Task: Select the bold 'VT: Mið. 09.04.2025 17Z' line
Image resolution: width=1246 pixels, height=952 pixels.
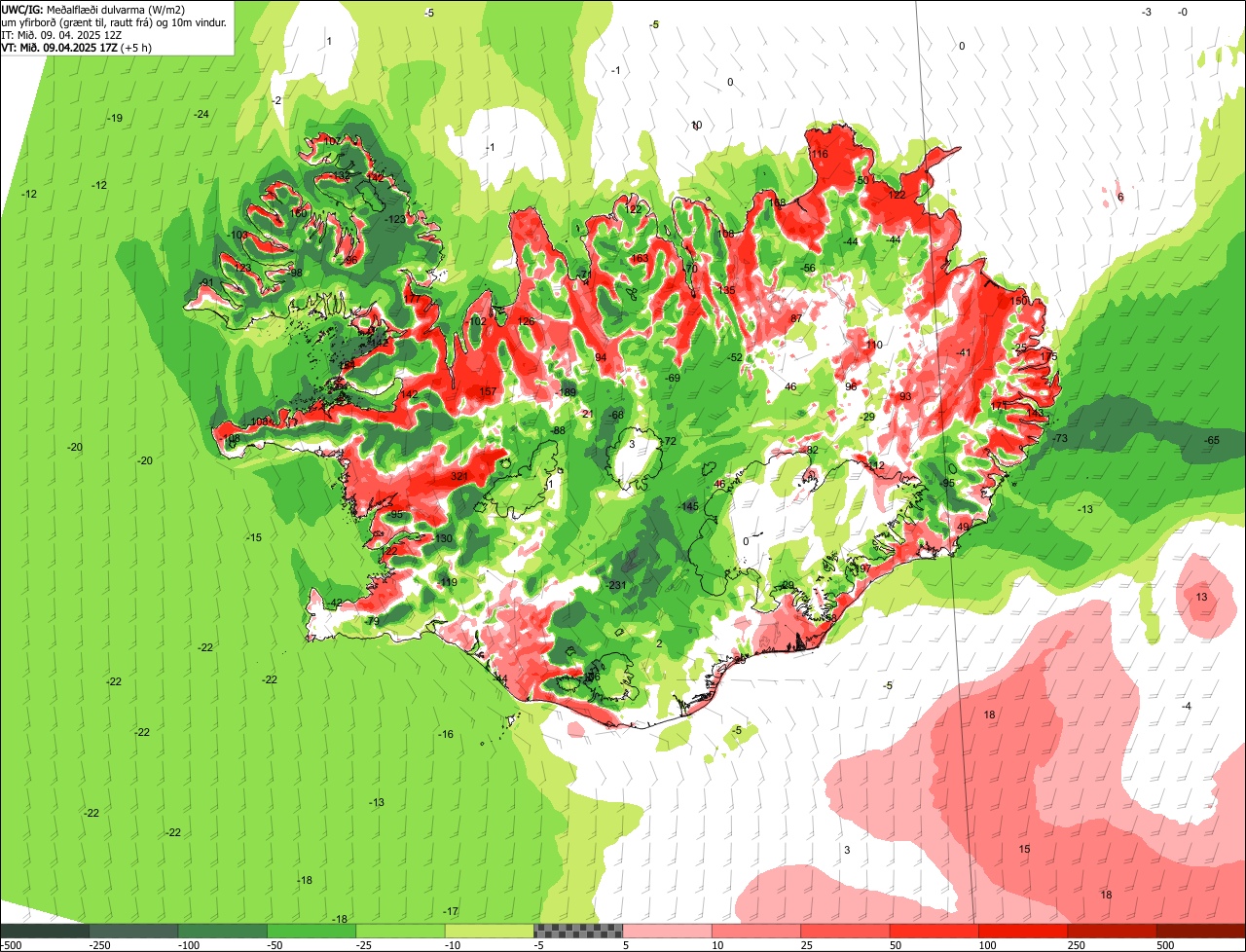Action: coord(59,47)
